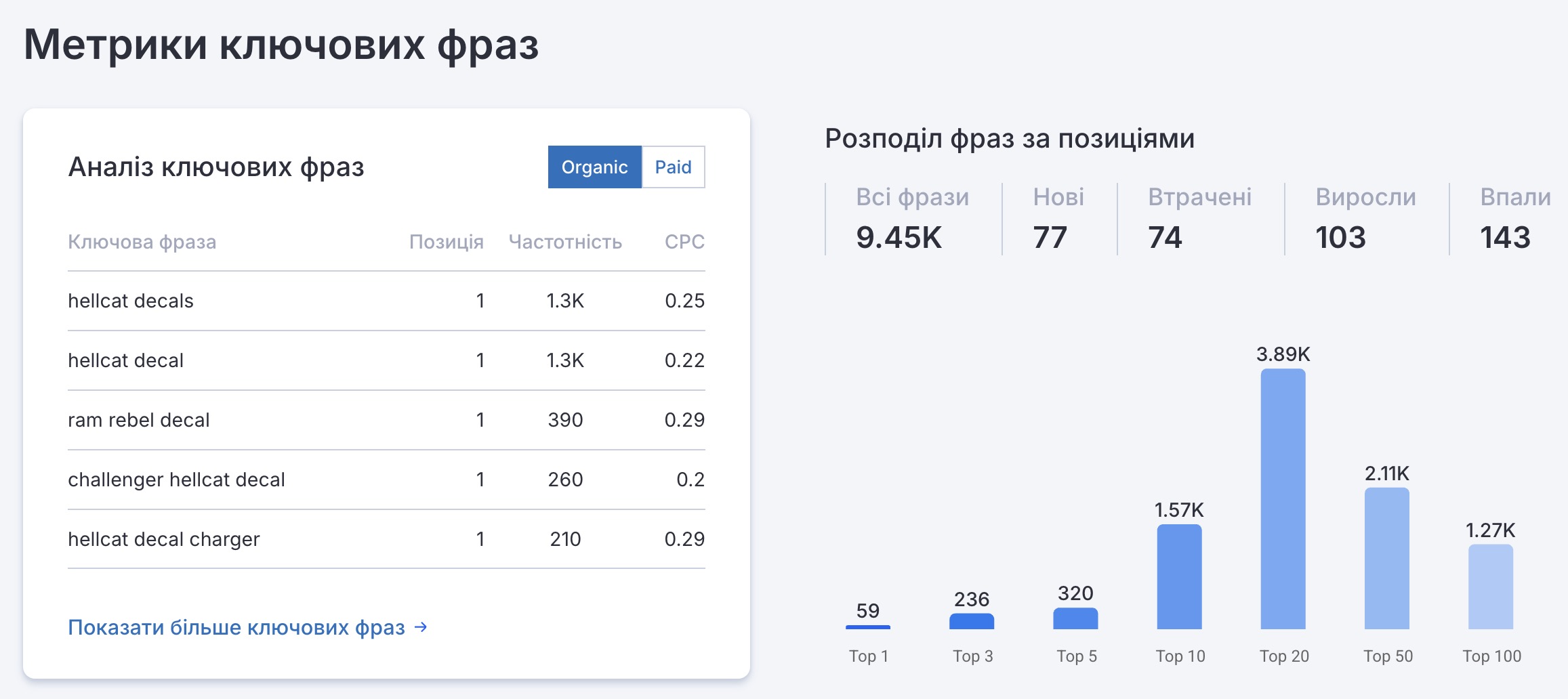The width and height of the screenshot is (1568, 699).
Task: Click the 'challenger hellcat decal' keyword
Action: [x=176, y=480]
